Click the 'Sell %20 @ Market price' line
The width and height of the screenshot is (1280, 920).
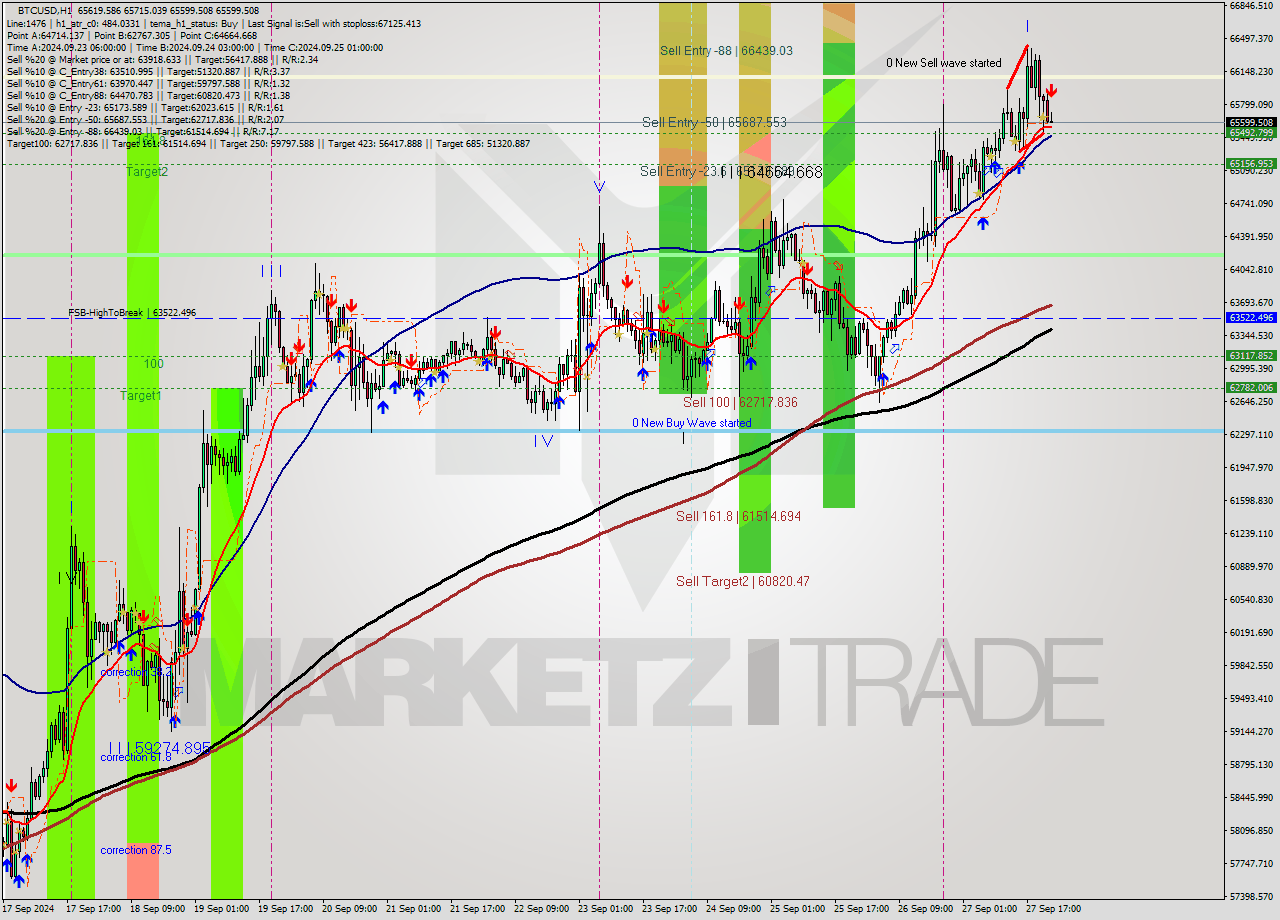tap(162, 59)
